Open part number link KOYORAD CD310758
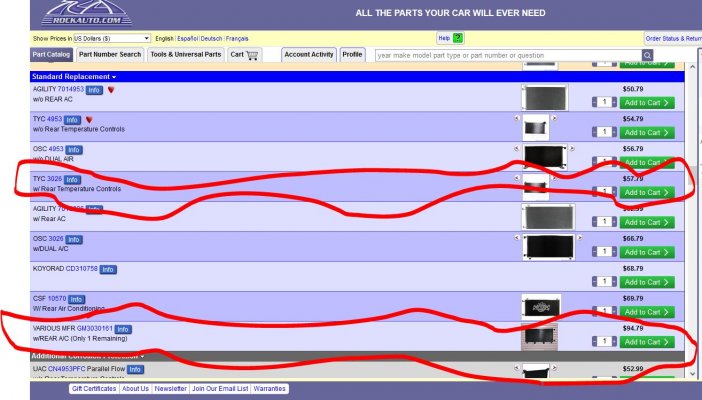702x400 pixels. pos(81,269)
